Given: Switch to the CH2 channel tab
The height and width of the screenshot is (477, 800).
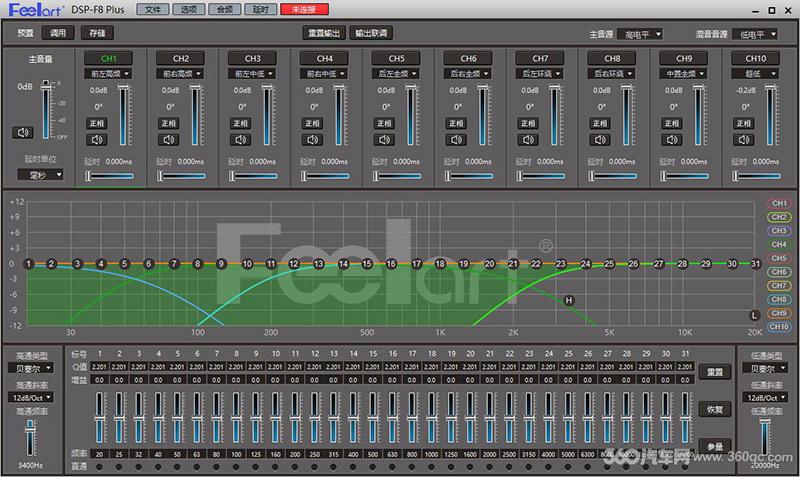Looking at the screenshot, I should point(181,58).
